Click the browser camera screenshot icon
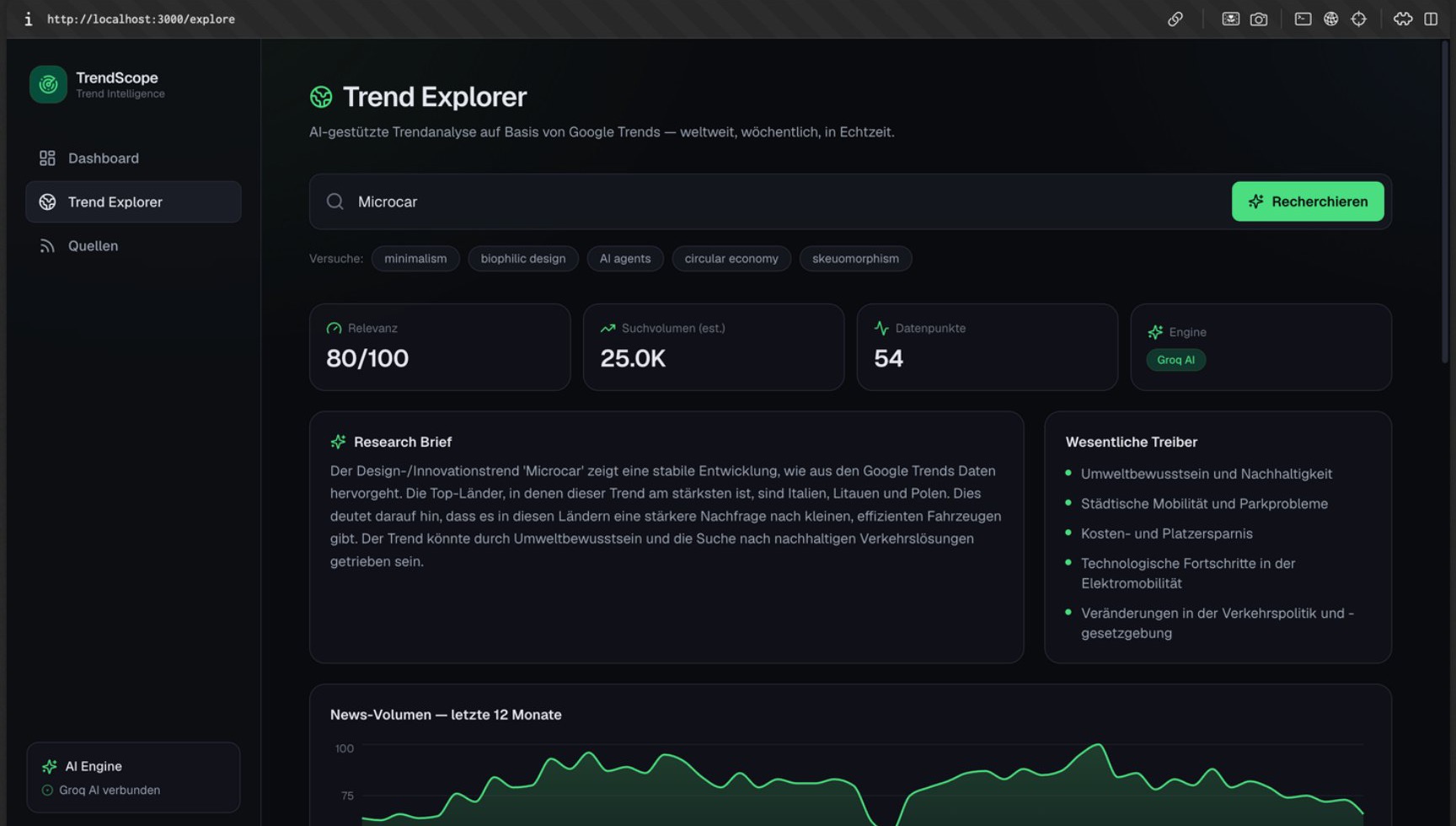This screenshot has width=1456, height=826. (1259, 19)
